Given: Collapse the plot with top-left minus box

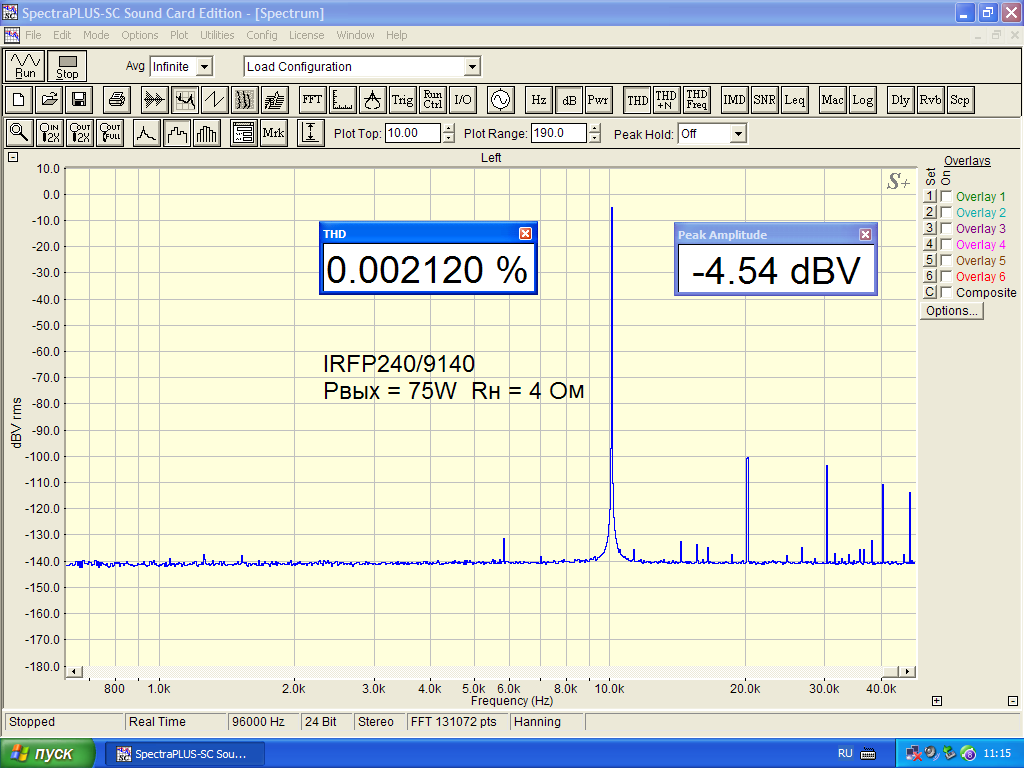Looking at the screenshot, I should (13, 157).
